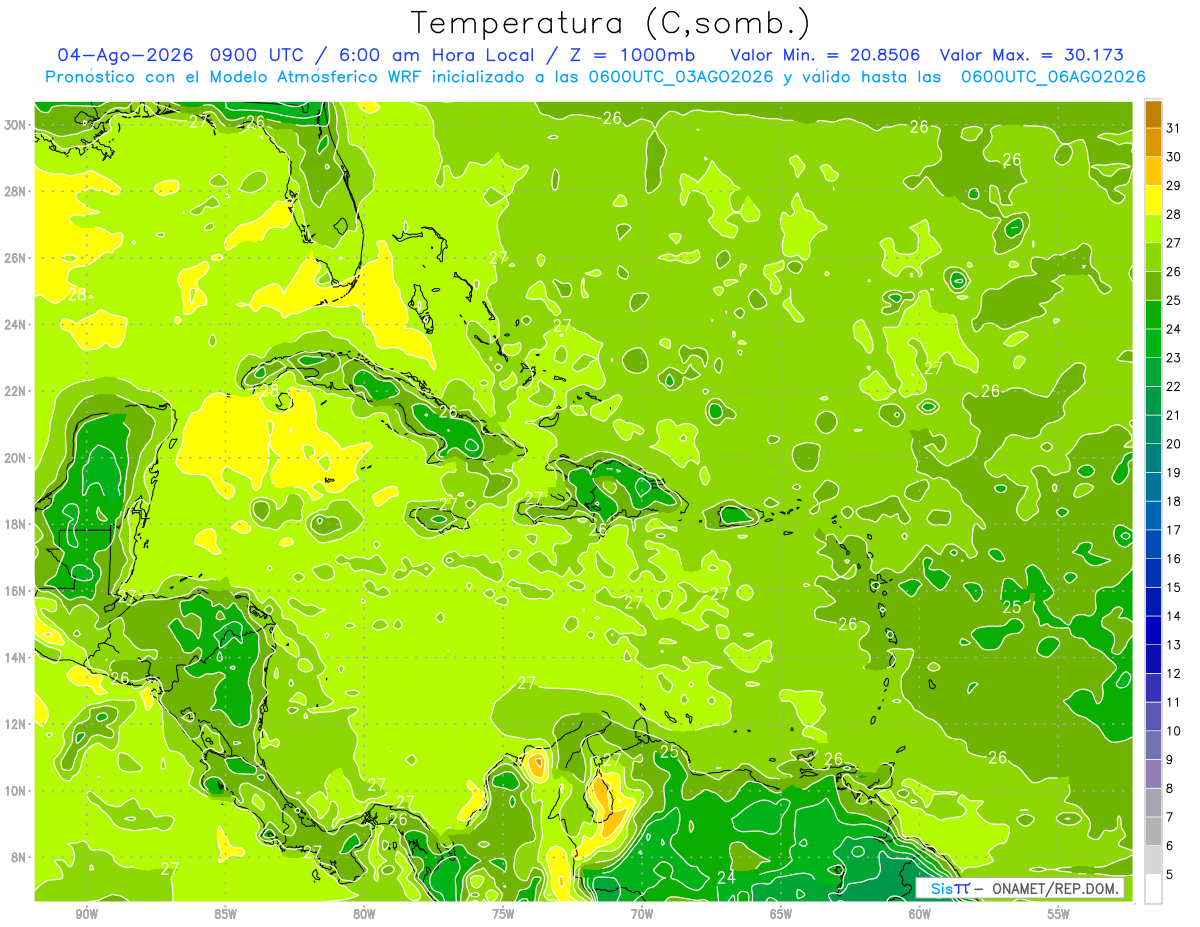Click the legend value 29
Viewport: 1200px width, 927px height.
(1174, 186)
